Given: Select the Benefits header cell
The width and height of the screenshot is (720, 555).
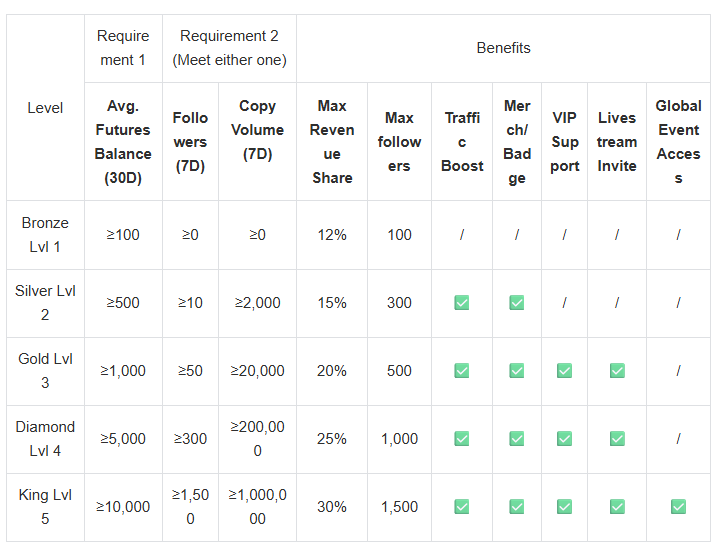Looking at the screenshot, I should click(503, 48).
